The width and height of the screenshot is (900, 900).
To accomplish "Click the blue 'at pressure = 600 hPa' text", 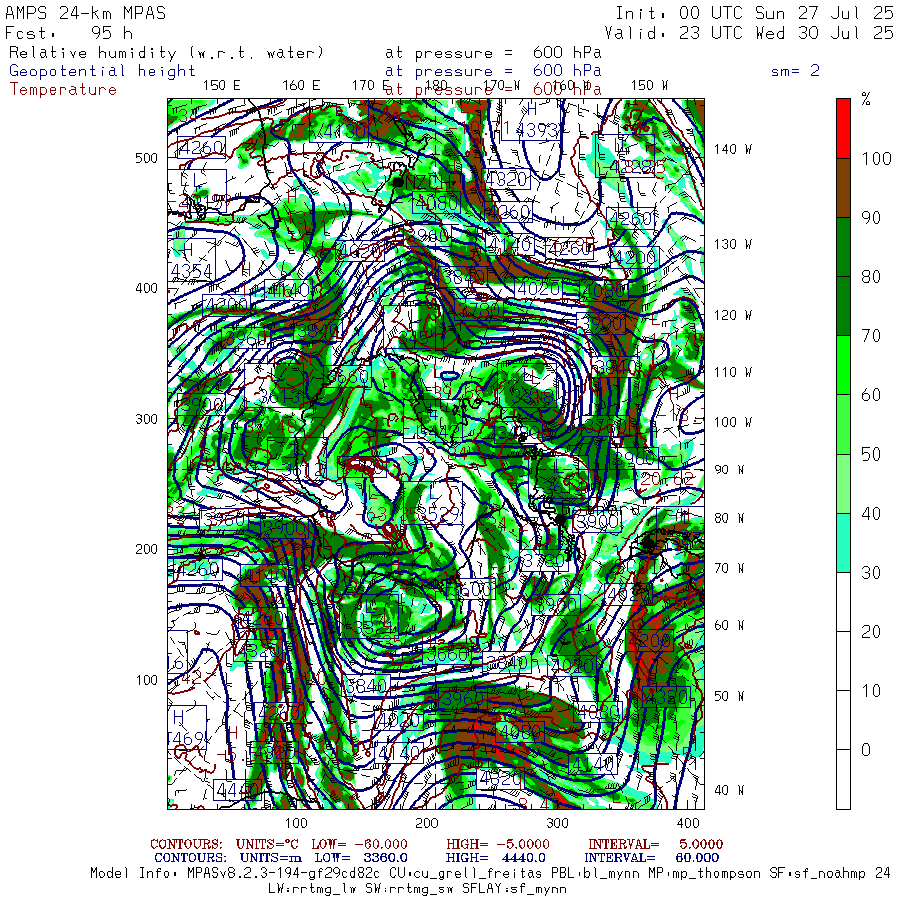I will coord(493,71).
